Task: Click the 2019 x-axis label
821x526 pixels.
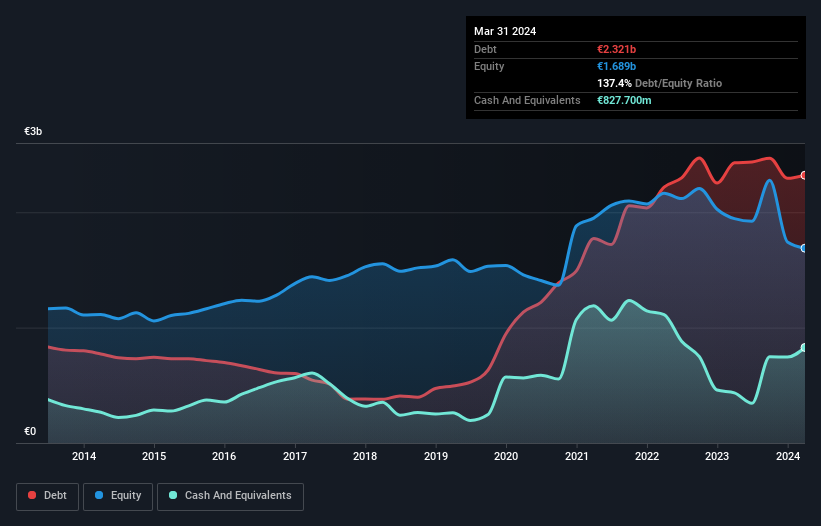Action: [436, 456]
